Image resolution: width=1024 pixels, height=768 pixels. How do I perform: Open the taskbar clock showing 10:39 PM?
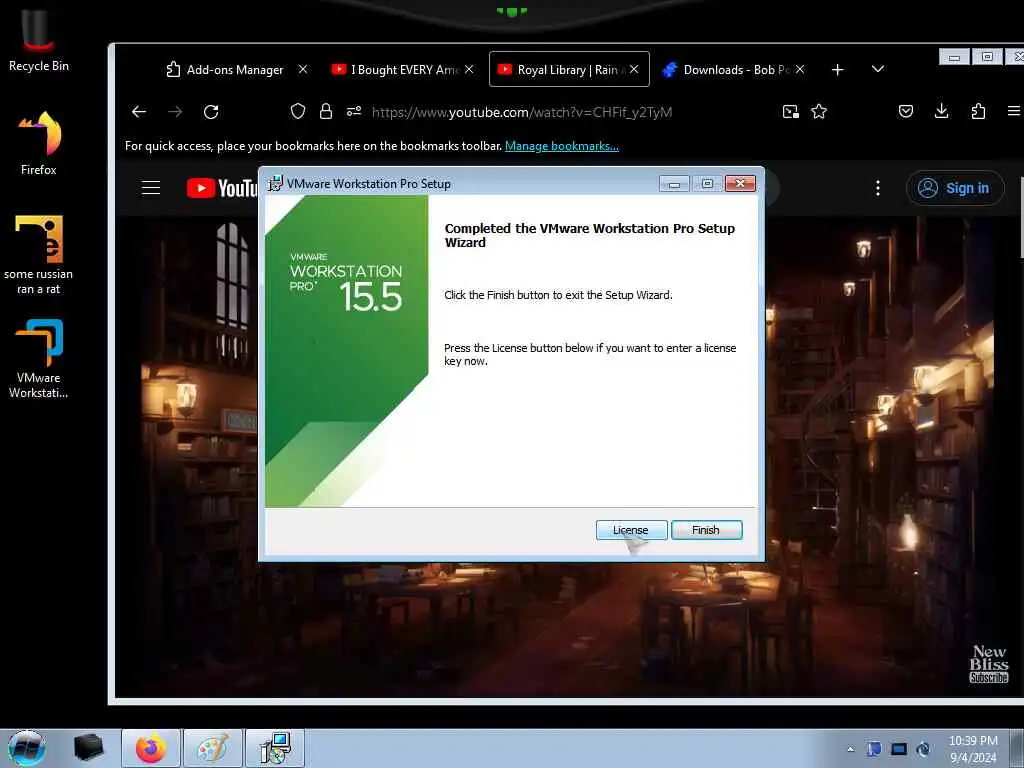click(x=973, y=749)
